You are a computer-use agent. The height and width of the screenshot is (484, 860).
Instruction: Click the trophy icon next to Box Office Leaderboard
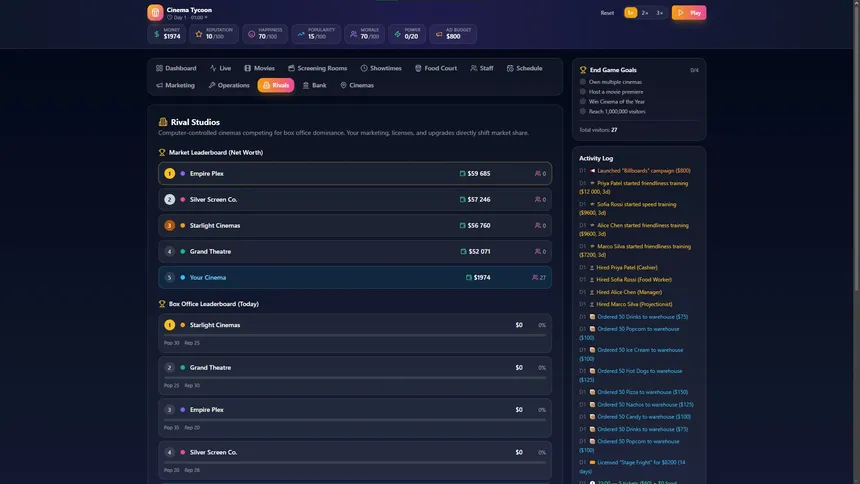click(x=162, y=304)
